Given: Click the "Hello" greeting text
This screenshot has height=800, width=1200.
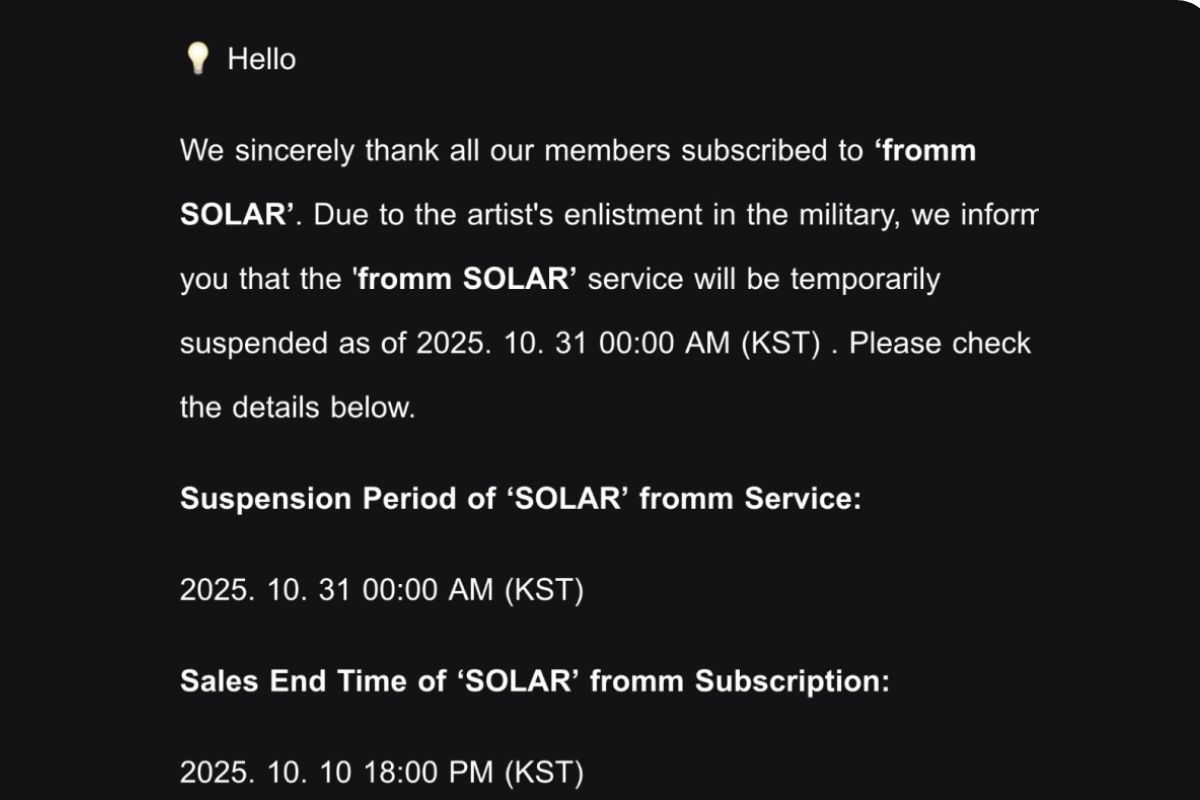Looking at the screenshot, I should [x=261, y=59].
